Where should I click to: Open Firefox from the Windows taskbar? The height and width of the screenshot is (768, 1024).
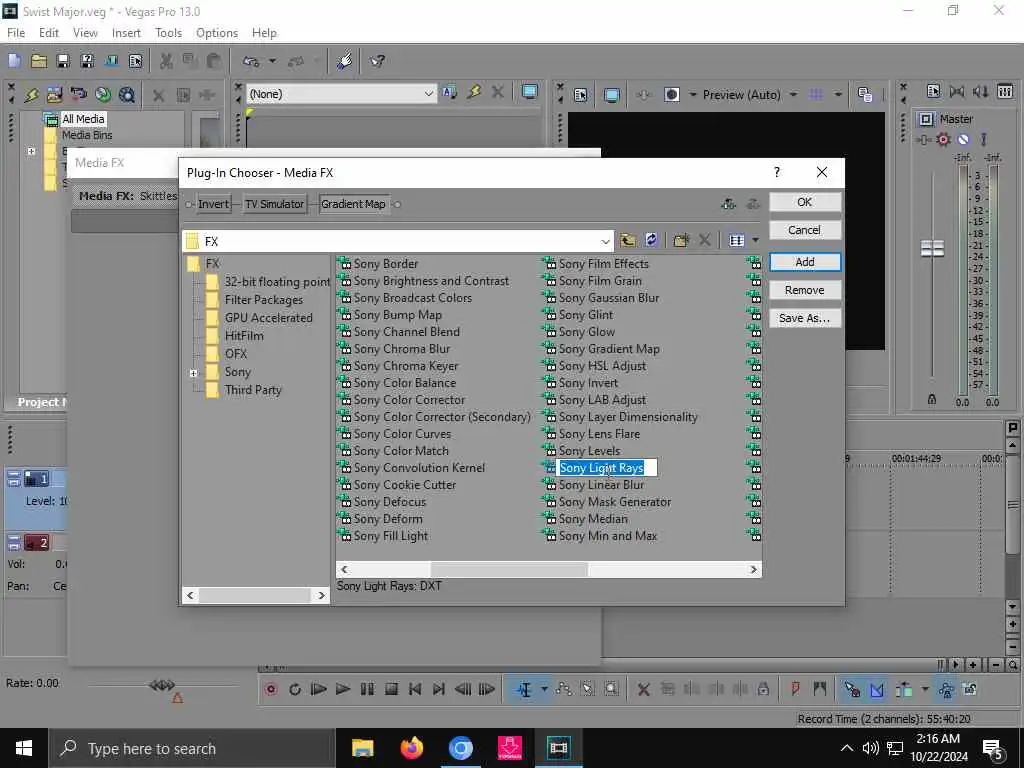[411, 748]
